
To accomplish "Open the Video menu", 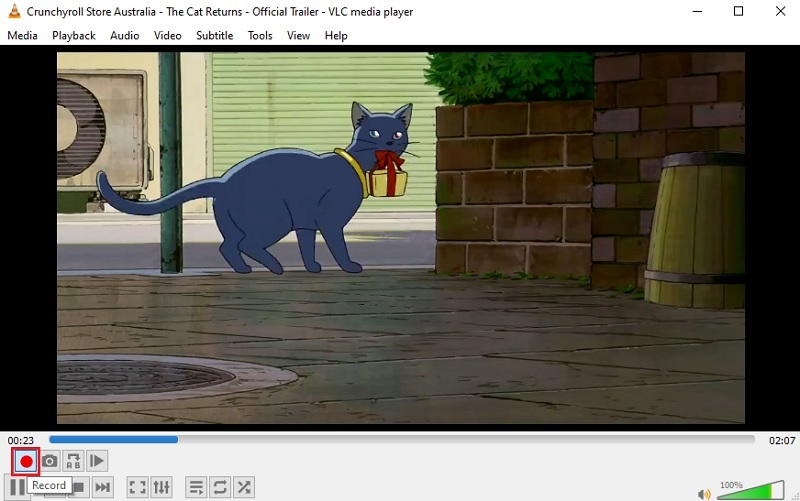I will tap(168, 36).
